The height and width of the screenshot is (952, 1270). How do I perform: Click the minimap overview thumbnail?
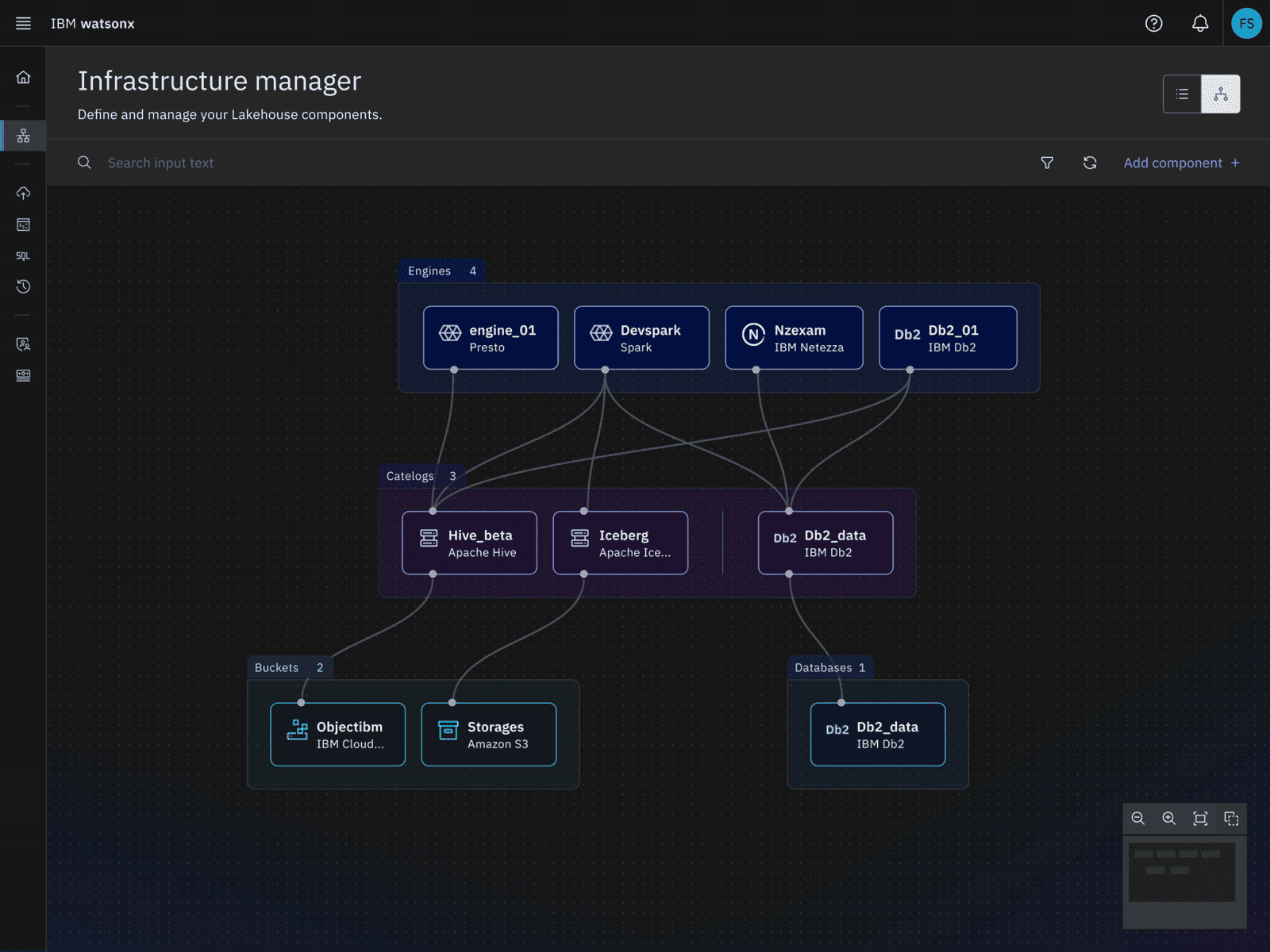point(1182,872)
